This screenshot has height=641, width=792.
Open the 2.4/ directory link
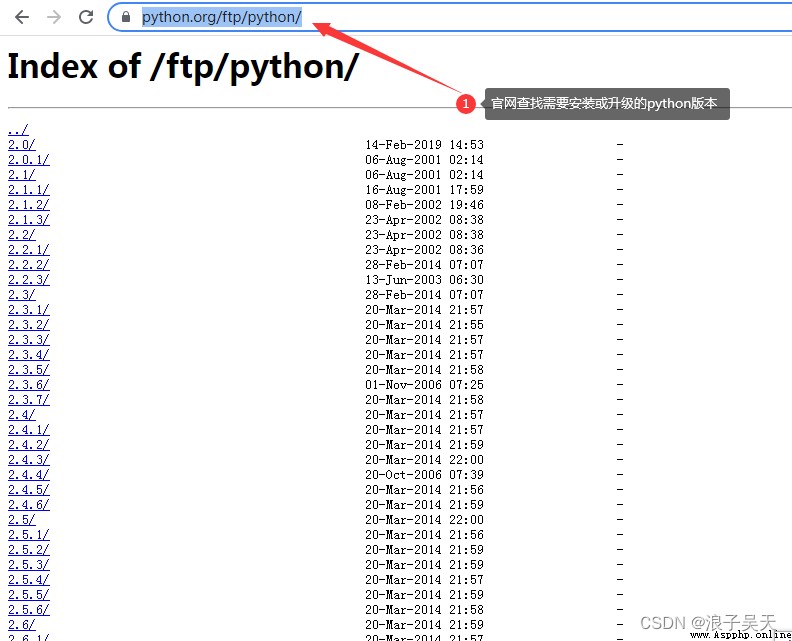pyautogui.click(x=22, y=415)
